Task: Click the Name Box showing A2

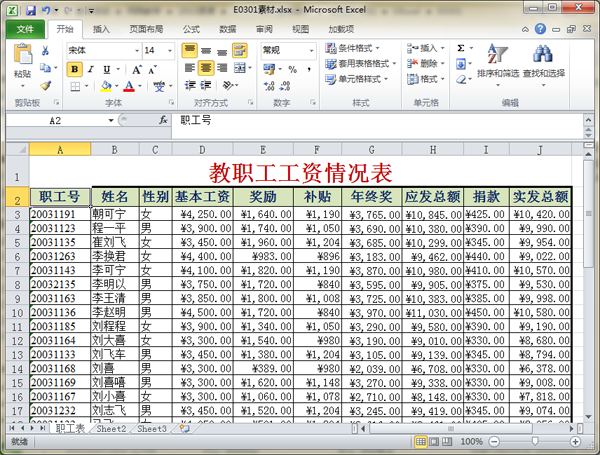Action: pyautogui.click(x=70, y=120)
